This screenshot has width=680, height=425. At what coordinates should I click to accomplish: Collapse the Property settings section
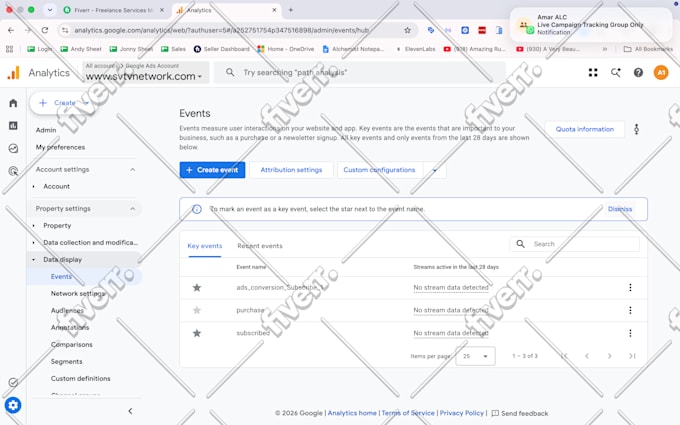(133, 209)
